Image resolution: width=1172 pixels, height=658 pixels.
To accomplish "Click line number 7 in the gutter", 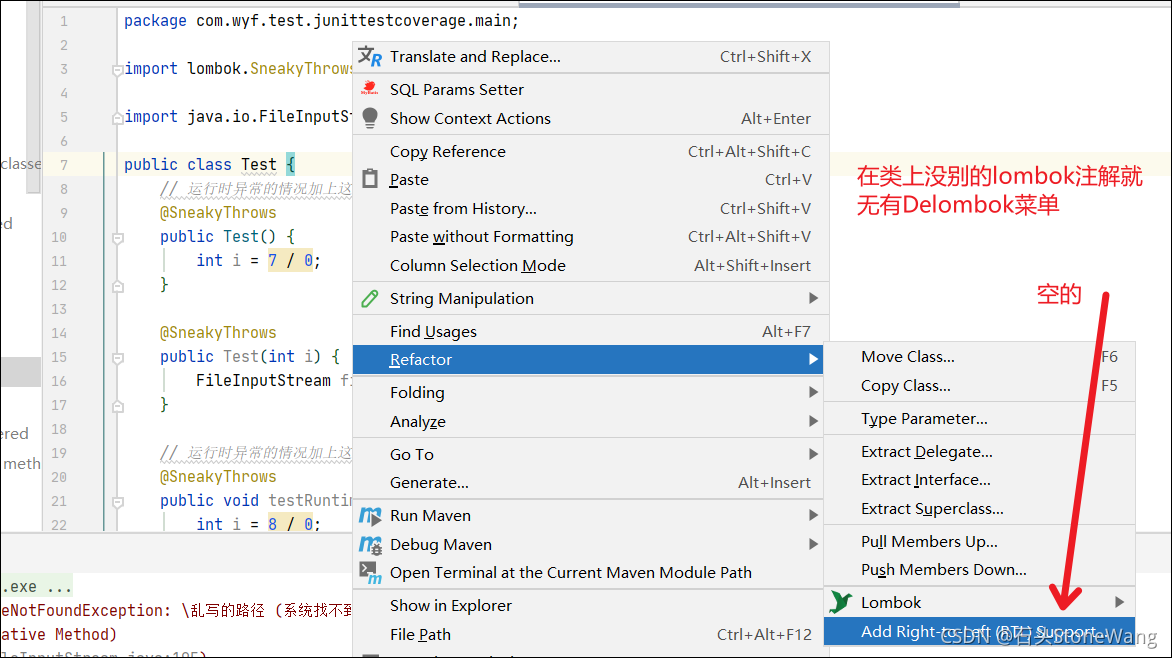I will (x=64, y=164).
